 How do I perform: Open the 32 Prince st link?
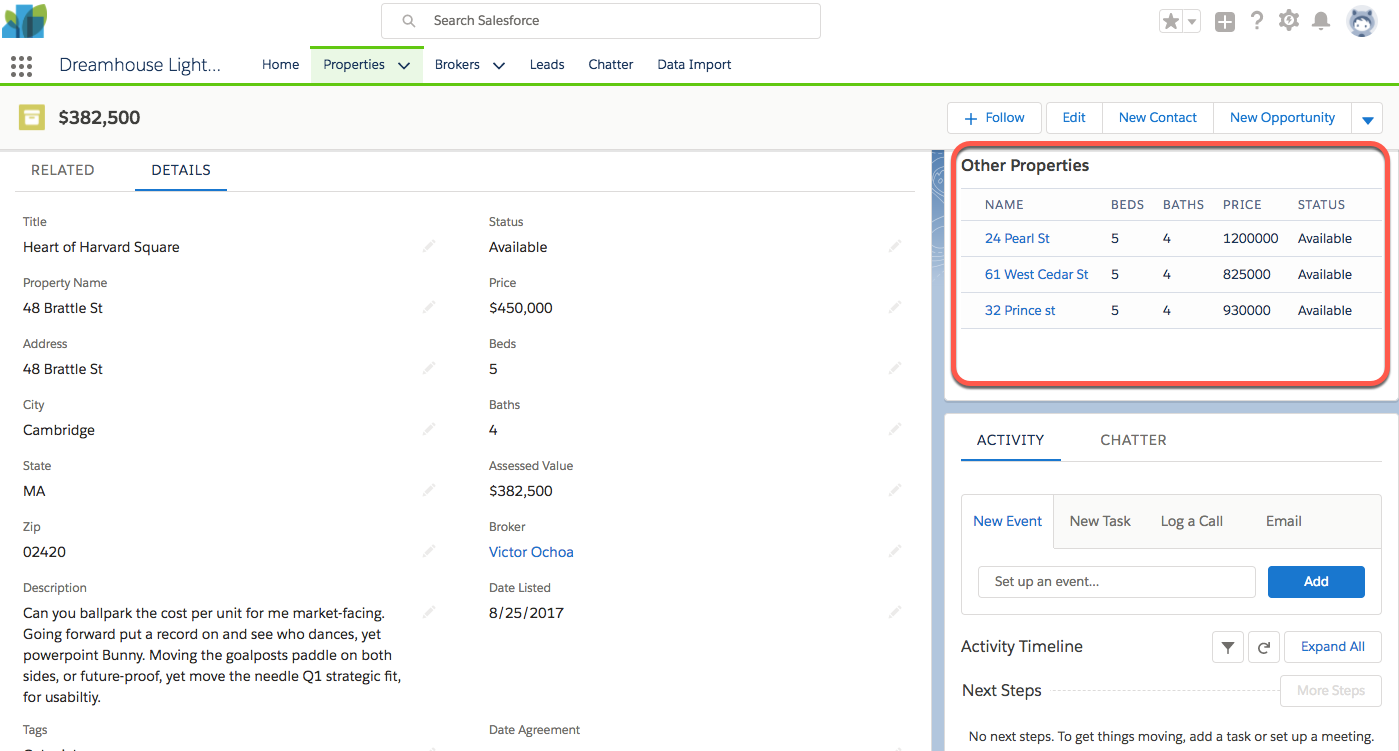point(1020,310)
